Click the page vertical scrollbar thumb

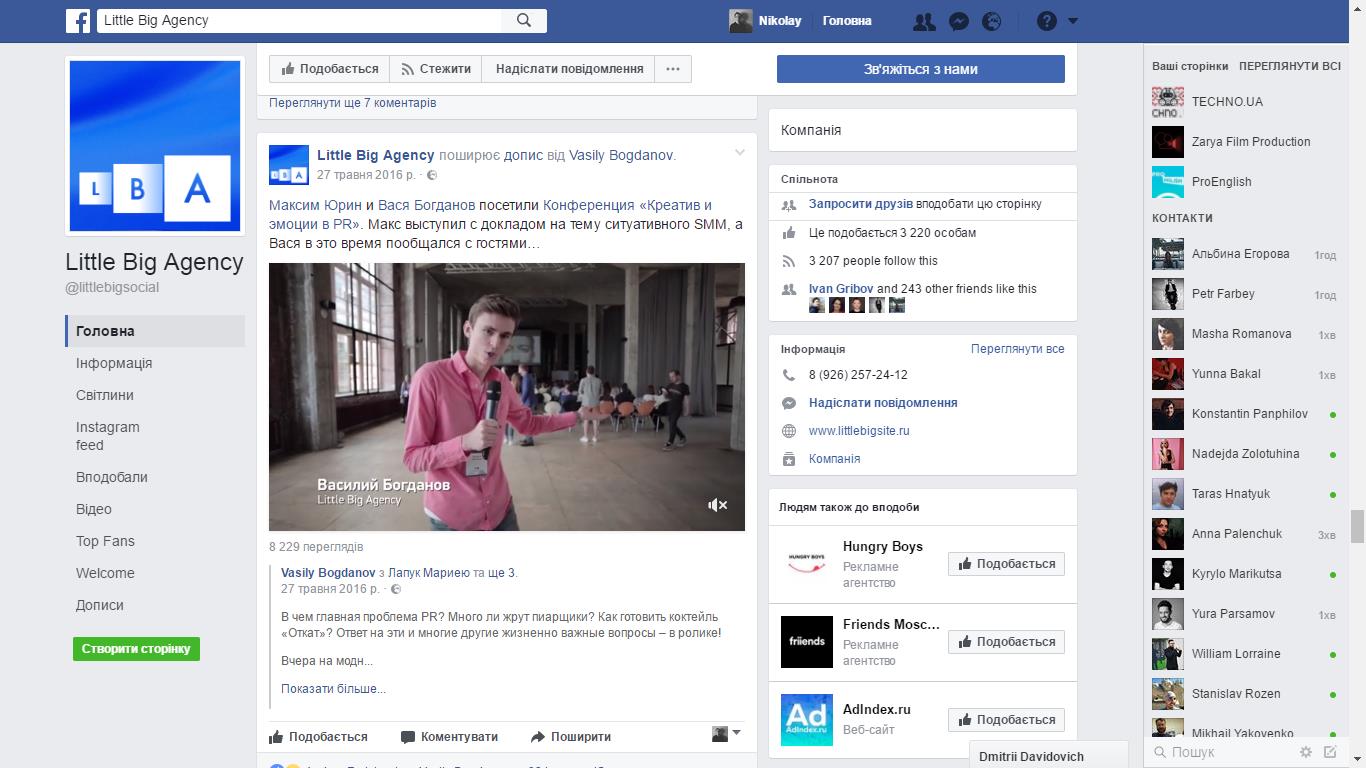pos(1357,525)
